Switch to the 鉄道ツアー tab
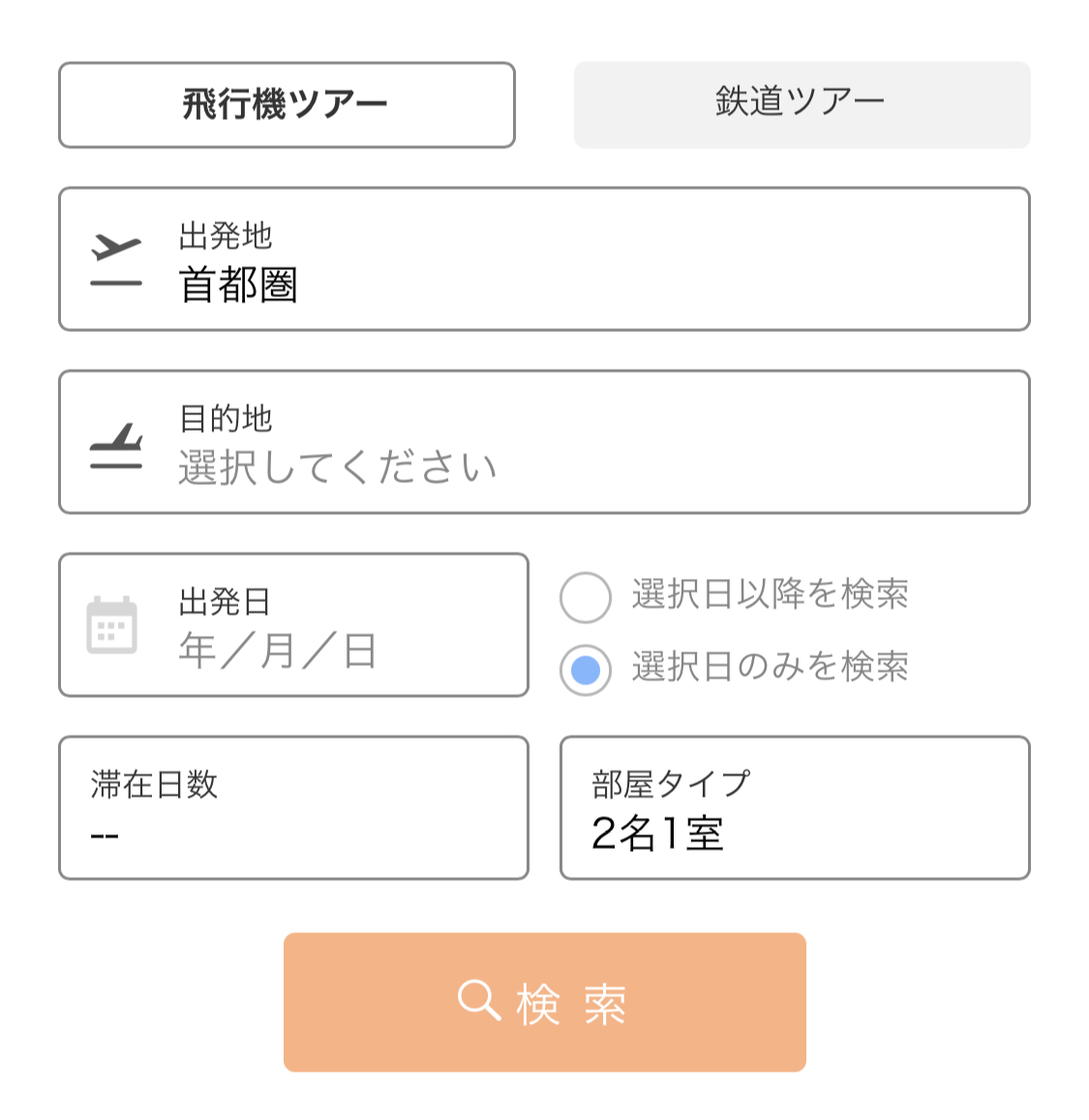Viewport: 1089px width, 1120px height. [802, 105]
